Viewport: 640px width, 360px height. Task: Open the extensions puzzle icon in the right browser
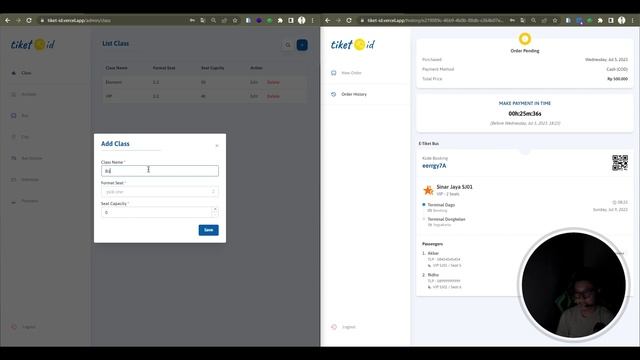coord(600,20)
